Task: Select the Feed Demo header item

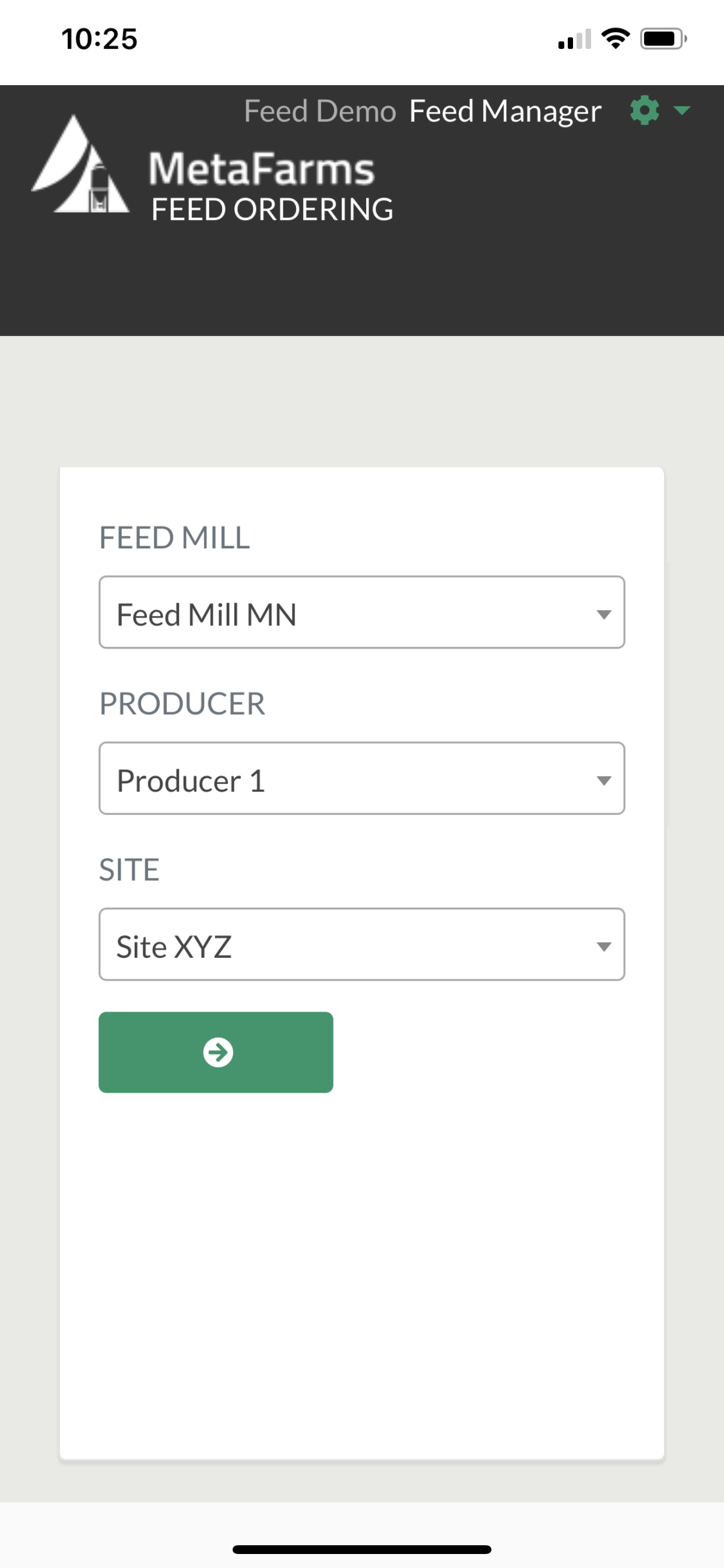Action: [320, 111]
